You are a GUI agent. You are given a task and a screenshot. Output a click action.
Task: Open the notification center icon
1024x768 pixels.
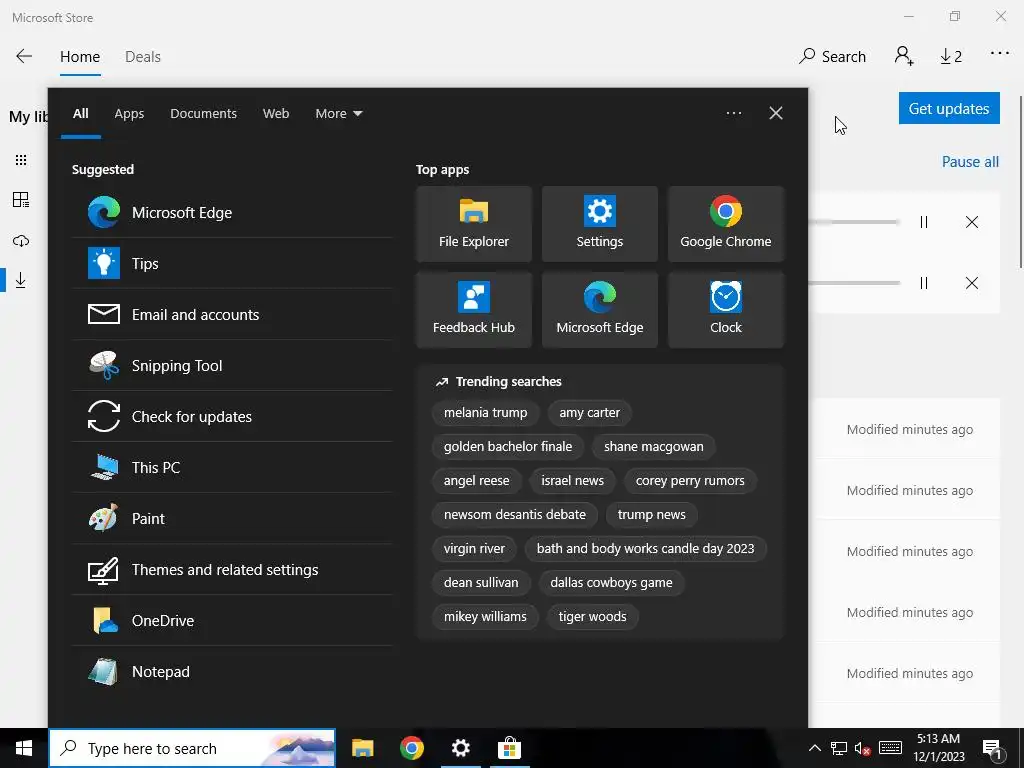coord(992,749)
